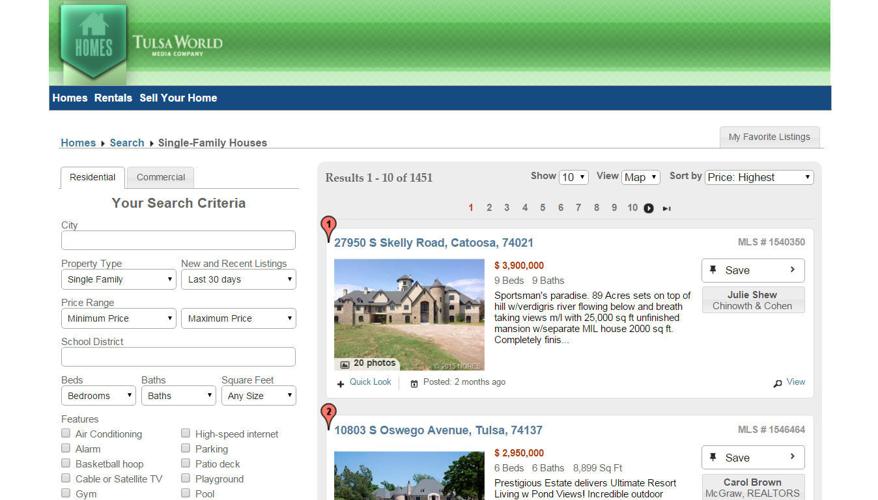Open the Homes nav menu item
Screen dimensions: 878x500
point(70,98)
